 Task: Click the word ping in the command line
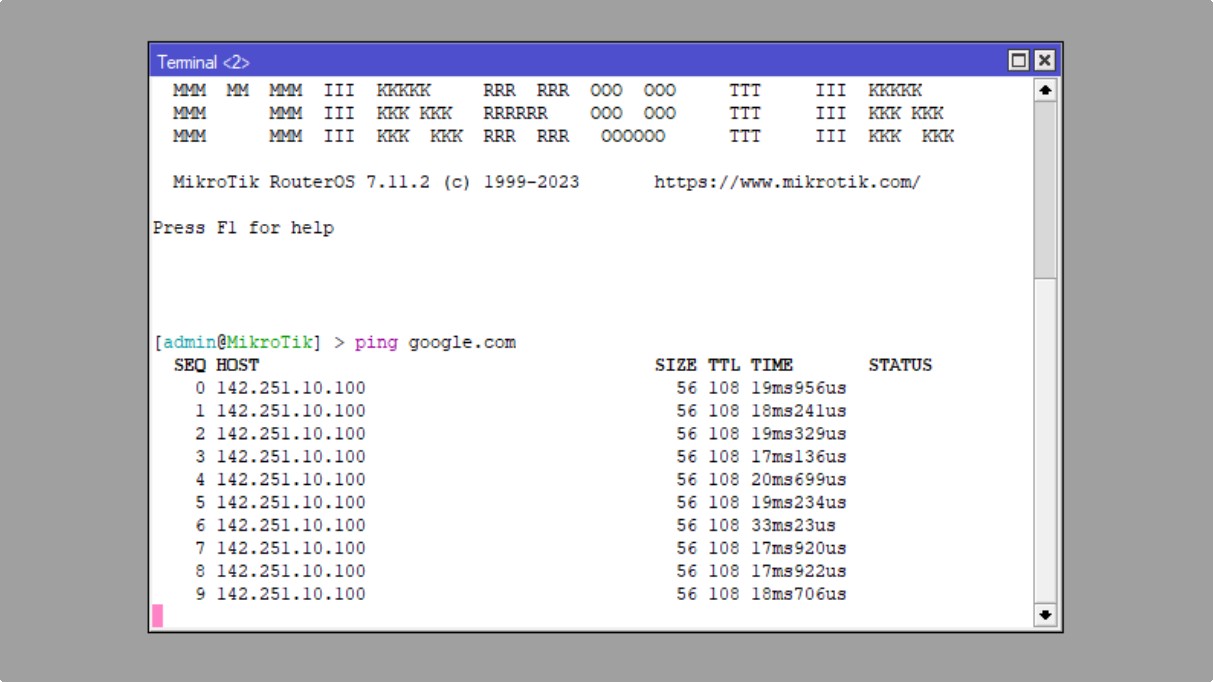(x=376, y=342)
